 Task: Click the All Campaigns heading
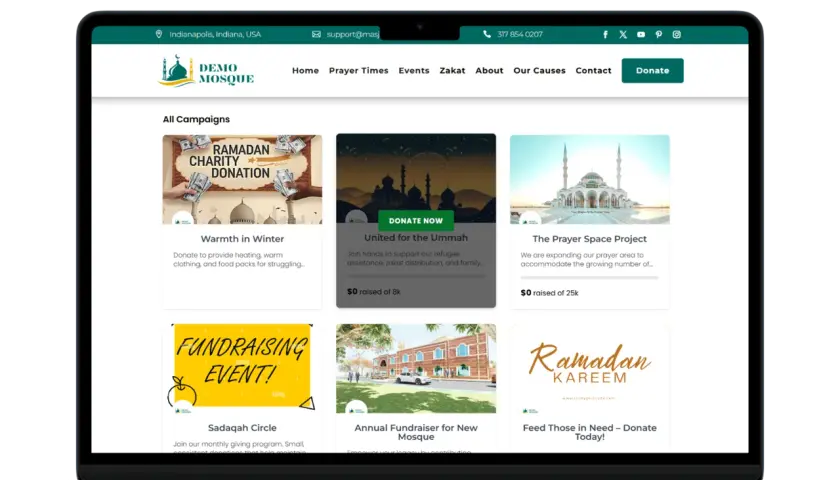pos(196,119)
